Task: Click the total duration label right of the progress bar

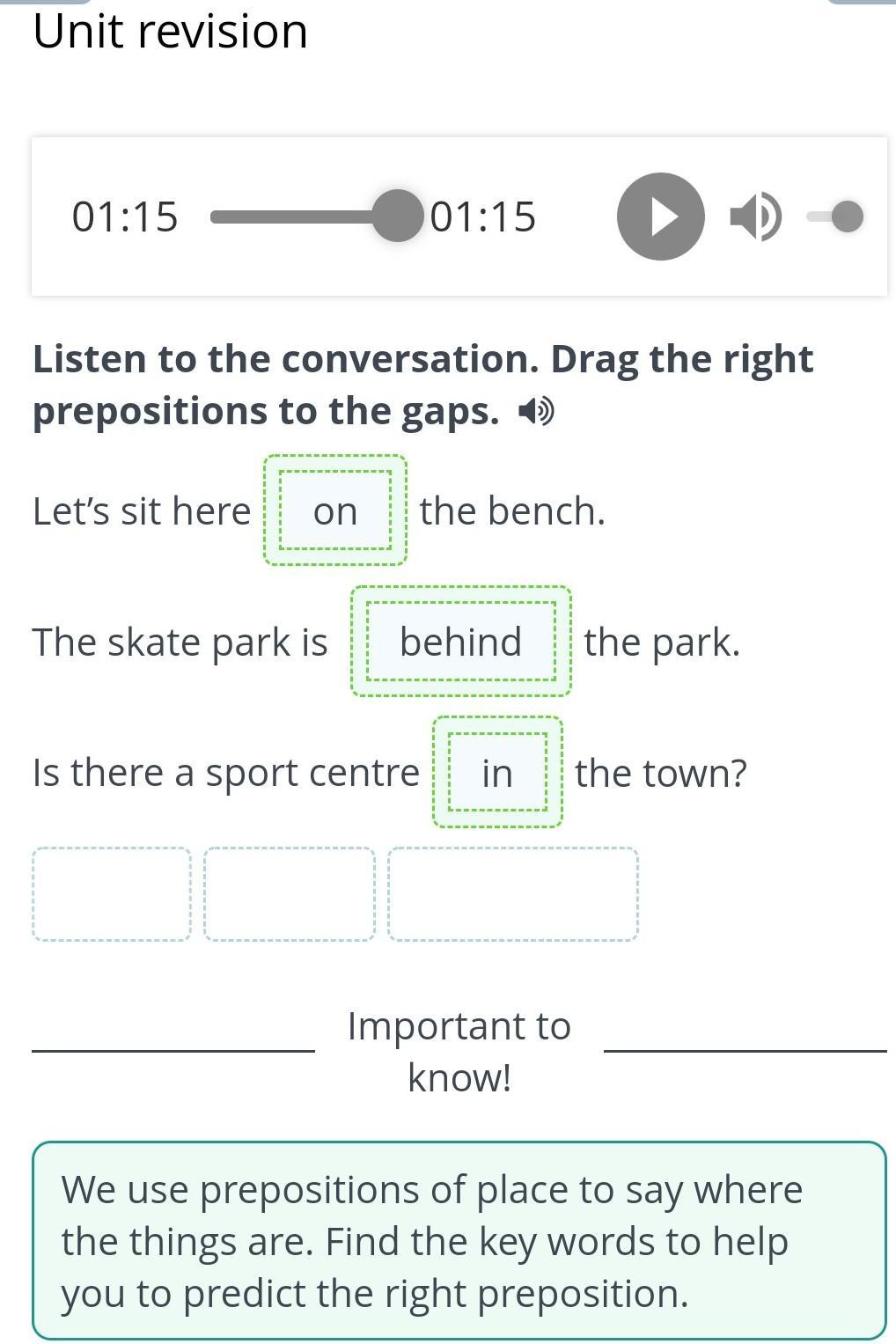Action: 483,217
